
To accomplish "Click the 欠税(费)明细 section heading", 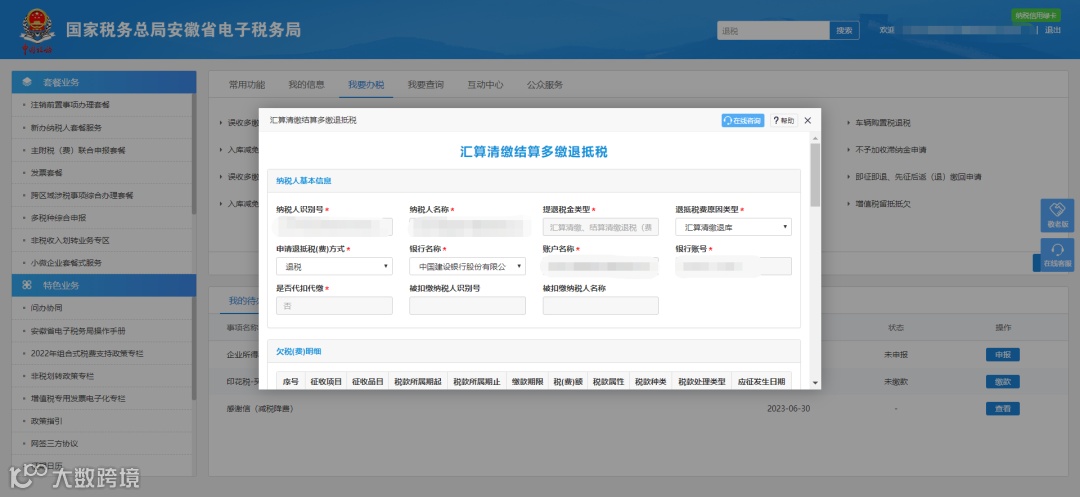I will coord(299,352).
